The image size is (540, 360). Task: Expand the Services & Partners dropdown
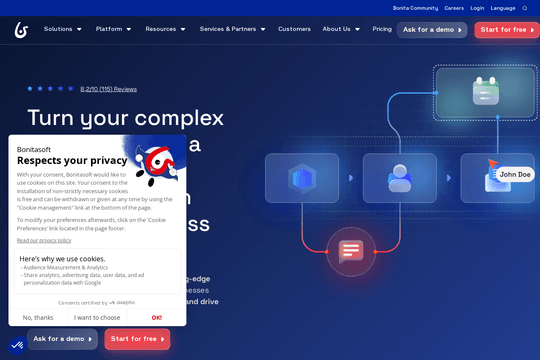tap(232, 29)
